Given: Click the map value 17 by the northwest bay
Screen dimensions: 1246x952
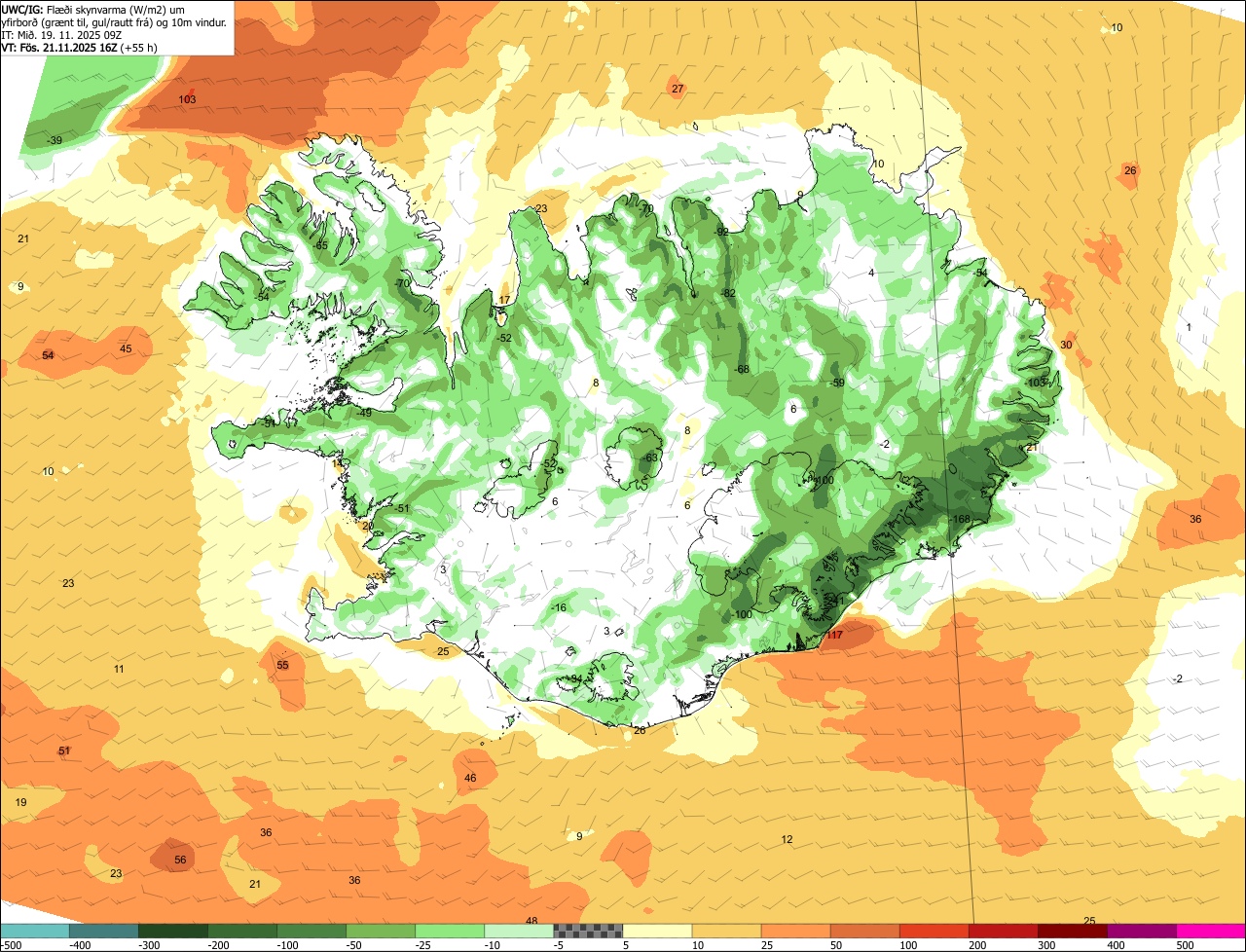Looking at the screenshot, I should click(504, 300).
